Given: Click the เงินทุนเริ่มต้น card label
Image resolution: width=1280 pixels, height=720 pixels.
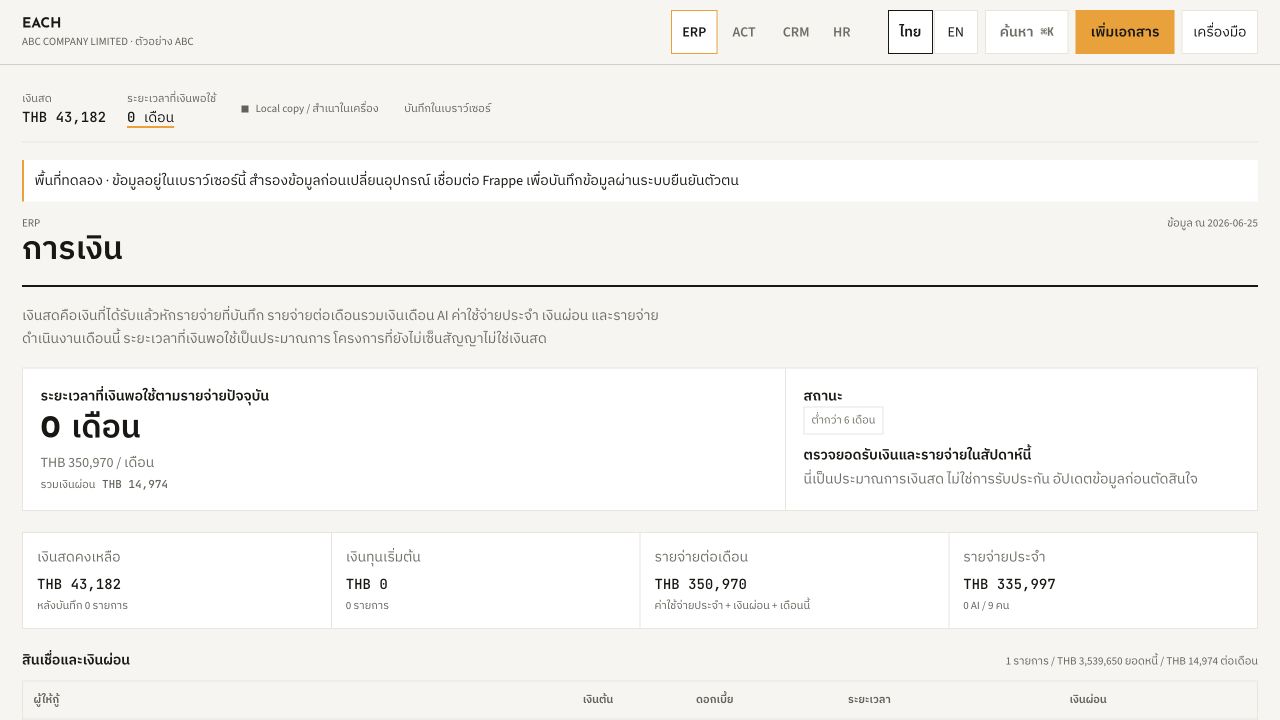Looking at the screenshot, I should pos(383,557).
